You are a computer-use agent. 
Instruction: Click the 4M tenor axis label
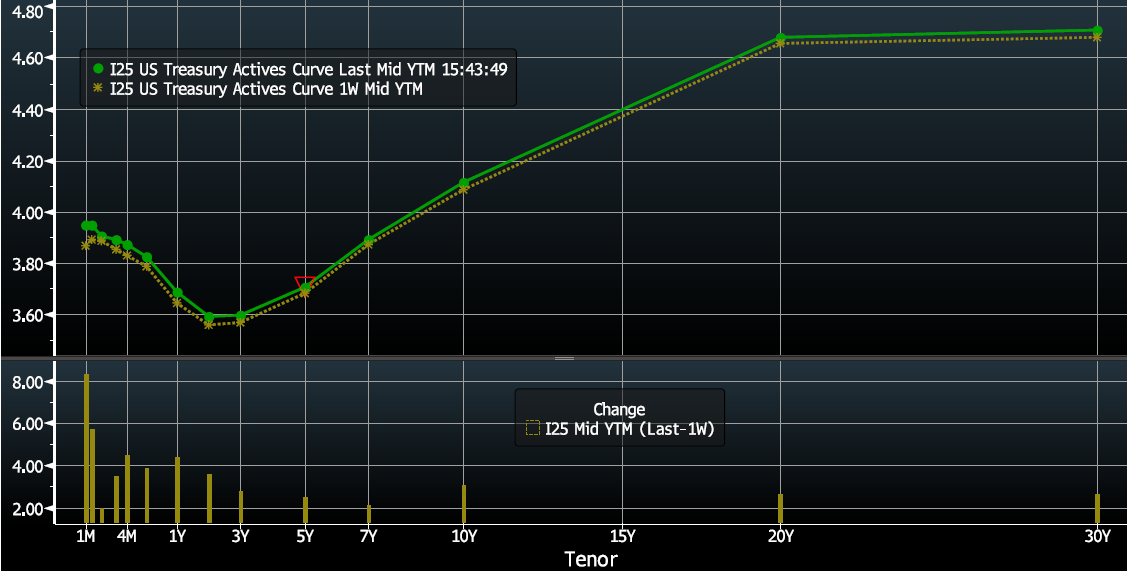pyautogui.click(x=126, y=536)
